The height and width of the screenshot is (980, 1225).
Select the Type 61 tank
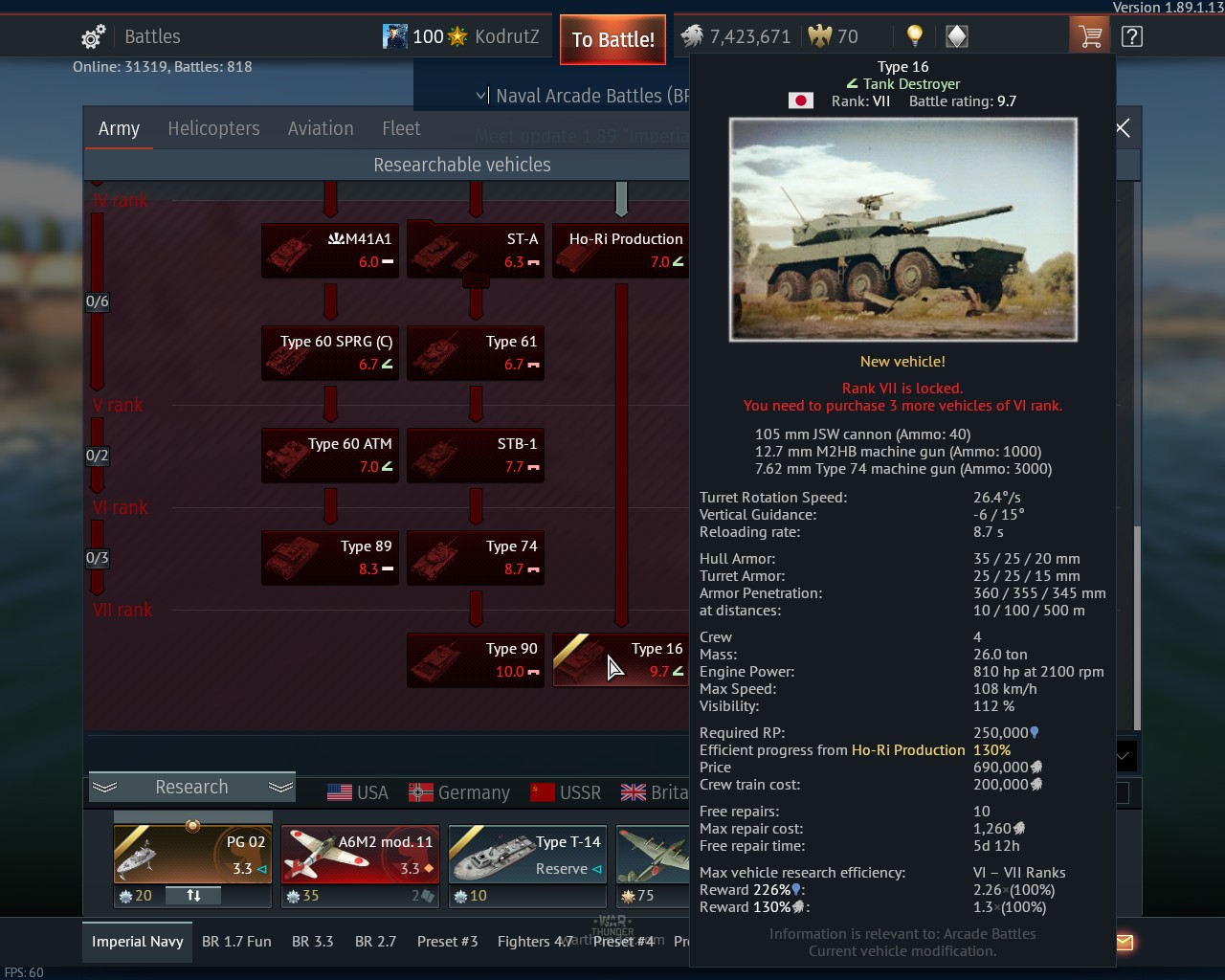(476, 352)
